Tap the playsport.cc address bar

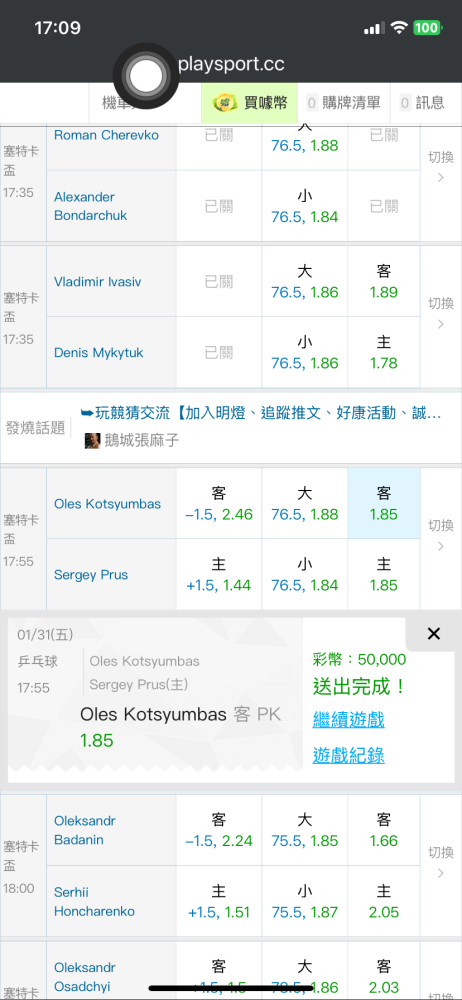tap(231, 64)
